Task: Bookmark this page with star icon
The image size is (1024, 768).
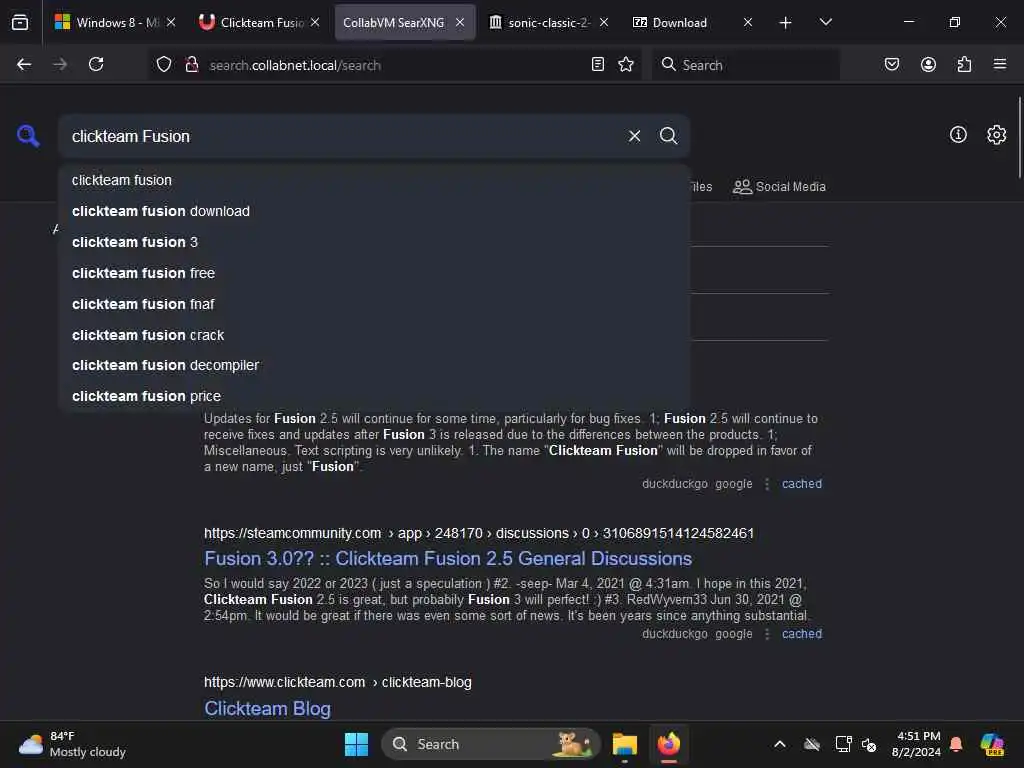Action: coord(626,65)
